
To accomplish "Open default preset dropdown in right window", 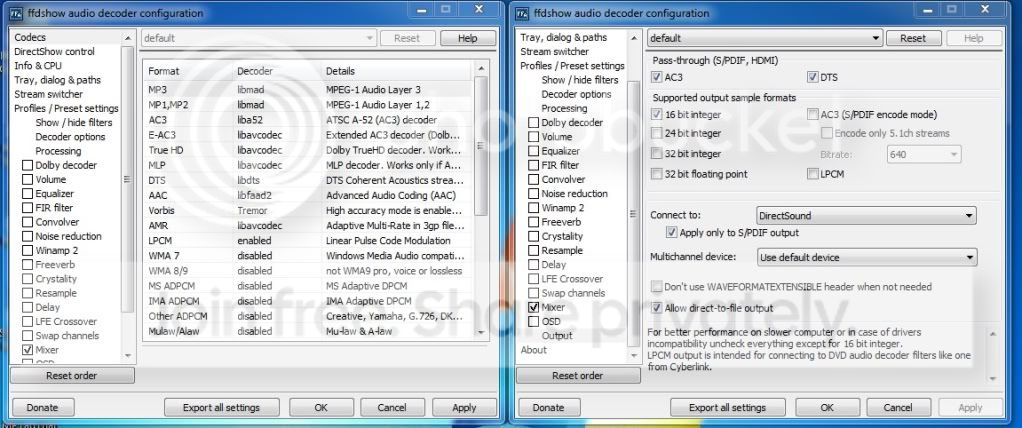I will 765,38.
